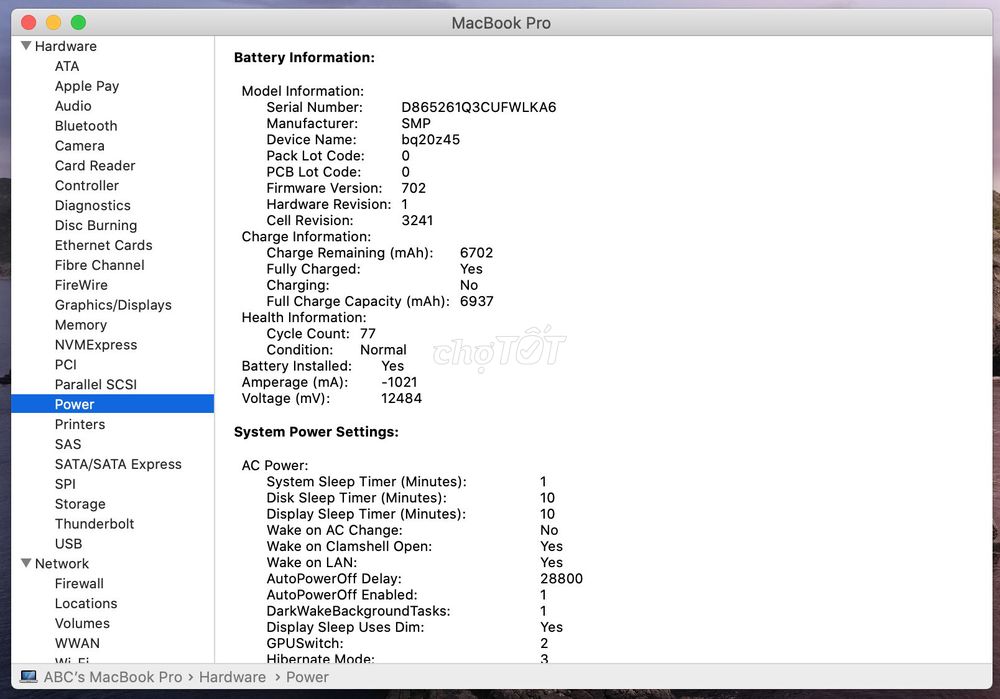The height and width of the screenshot is (699, 1000).
Task: Open the NVMExpress section
Action: point(96,344)
